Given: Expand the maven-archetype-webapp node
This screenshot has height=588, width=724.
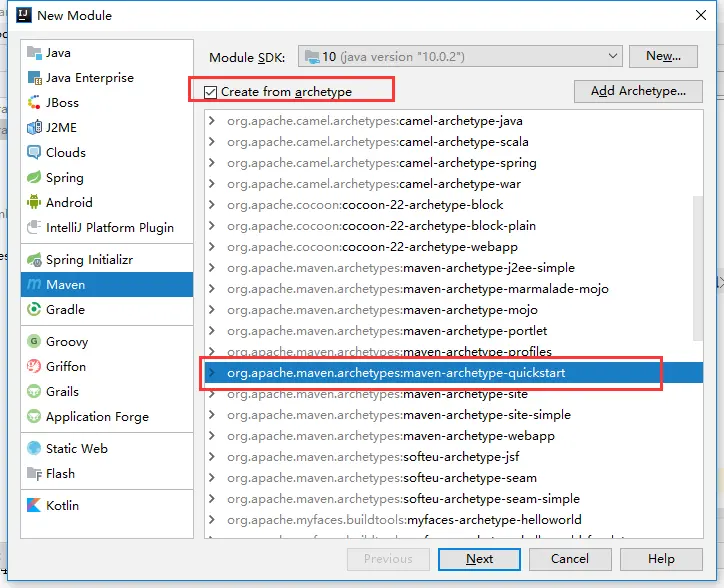Looking at the screenshot, I should tap(212, 436).
